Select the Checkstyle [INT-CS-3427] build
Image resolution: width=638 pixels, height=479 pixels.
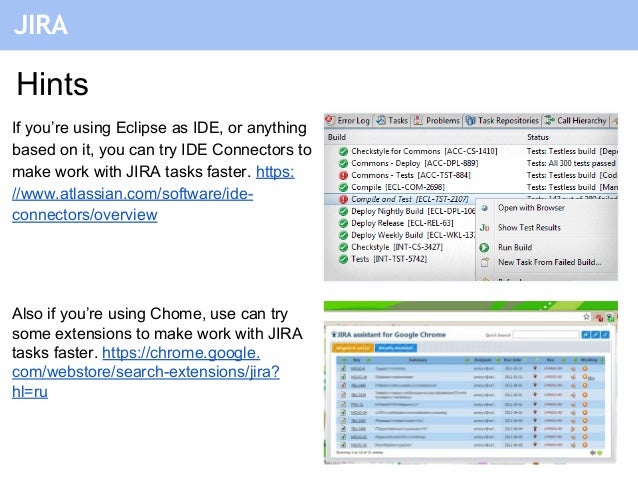[x=397, y=247]
